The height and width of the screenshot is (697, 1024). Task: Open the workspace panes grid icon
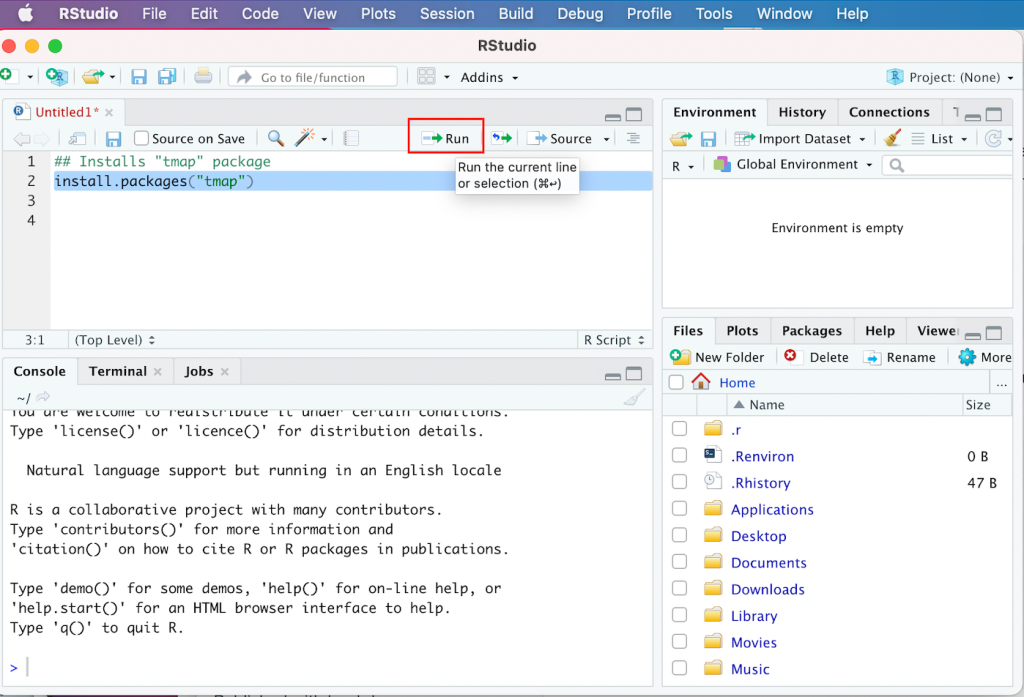pyautogui.click(x=426, y=76)
